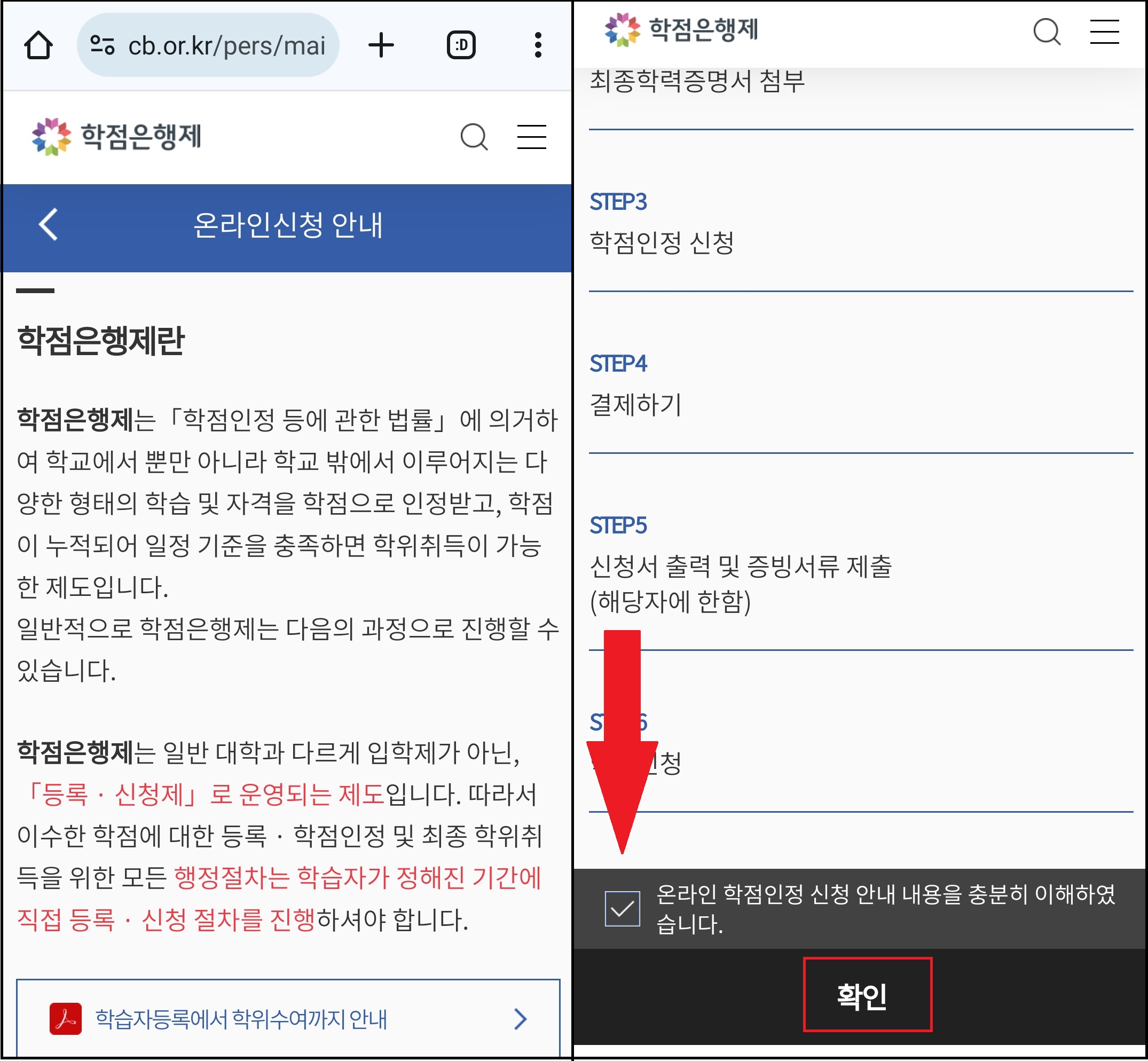Click the red PDF icon
Viewport: 1148px width, 1061px height.
[x=66, y=1019]
